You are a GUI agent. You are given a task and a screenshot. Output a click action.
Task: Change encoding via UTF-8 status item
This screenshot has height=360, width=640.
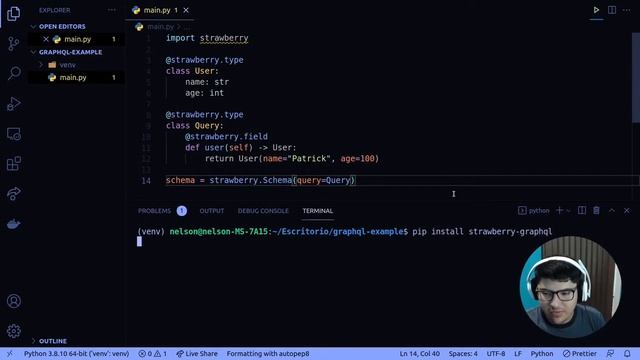[x=496, y=353]
